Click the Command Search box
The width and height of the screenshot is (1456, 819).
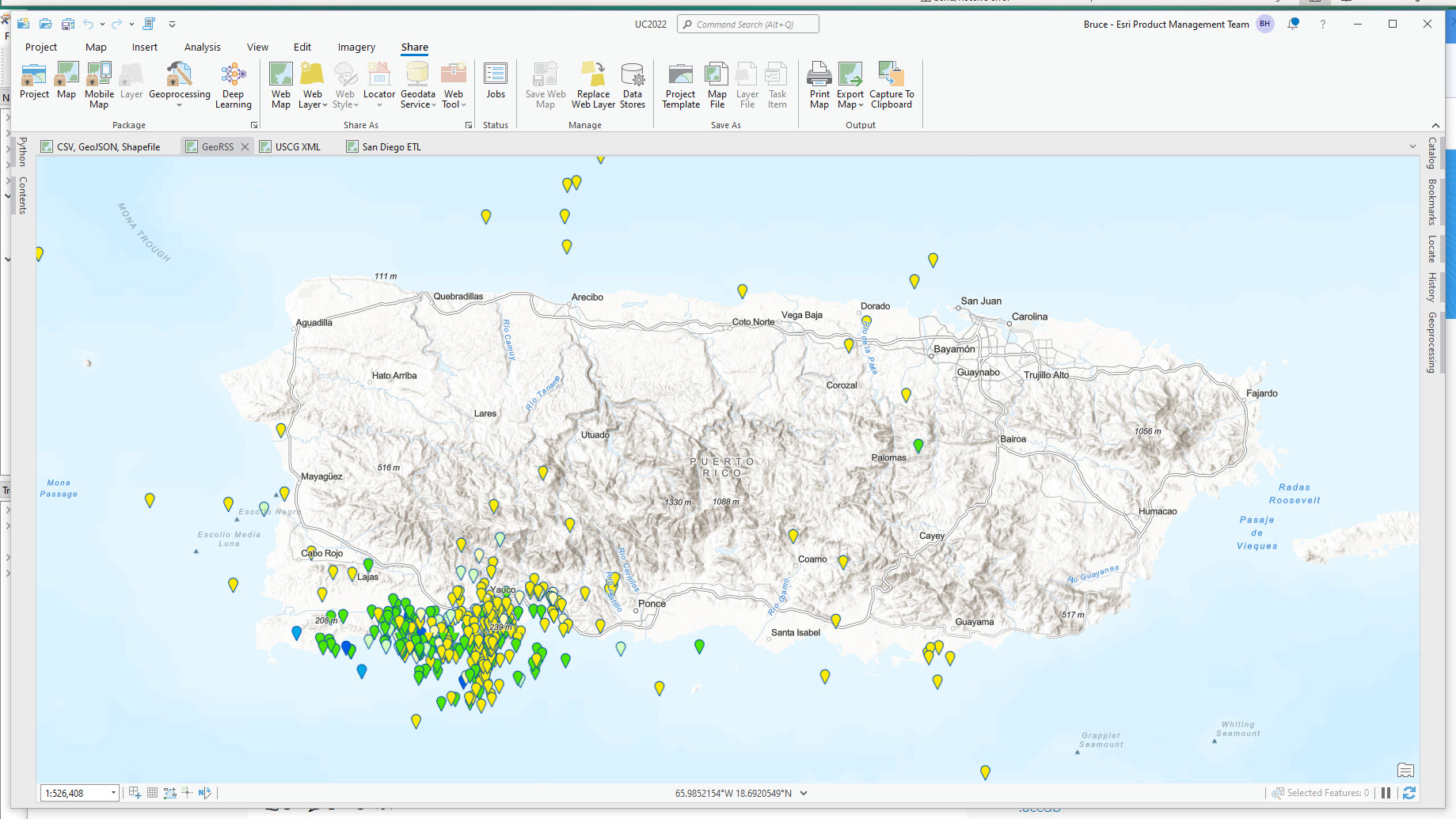coord(747,24)
